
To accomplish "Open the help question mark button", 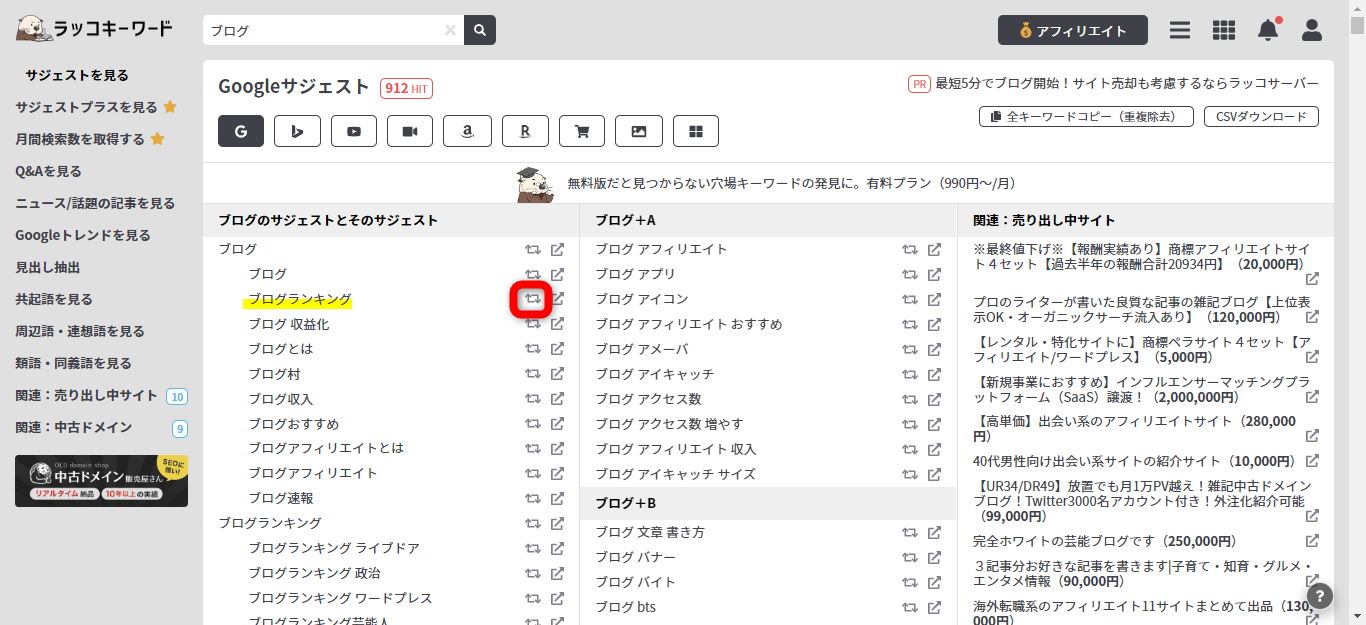I will 1320,596.
